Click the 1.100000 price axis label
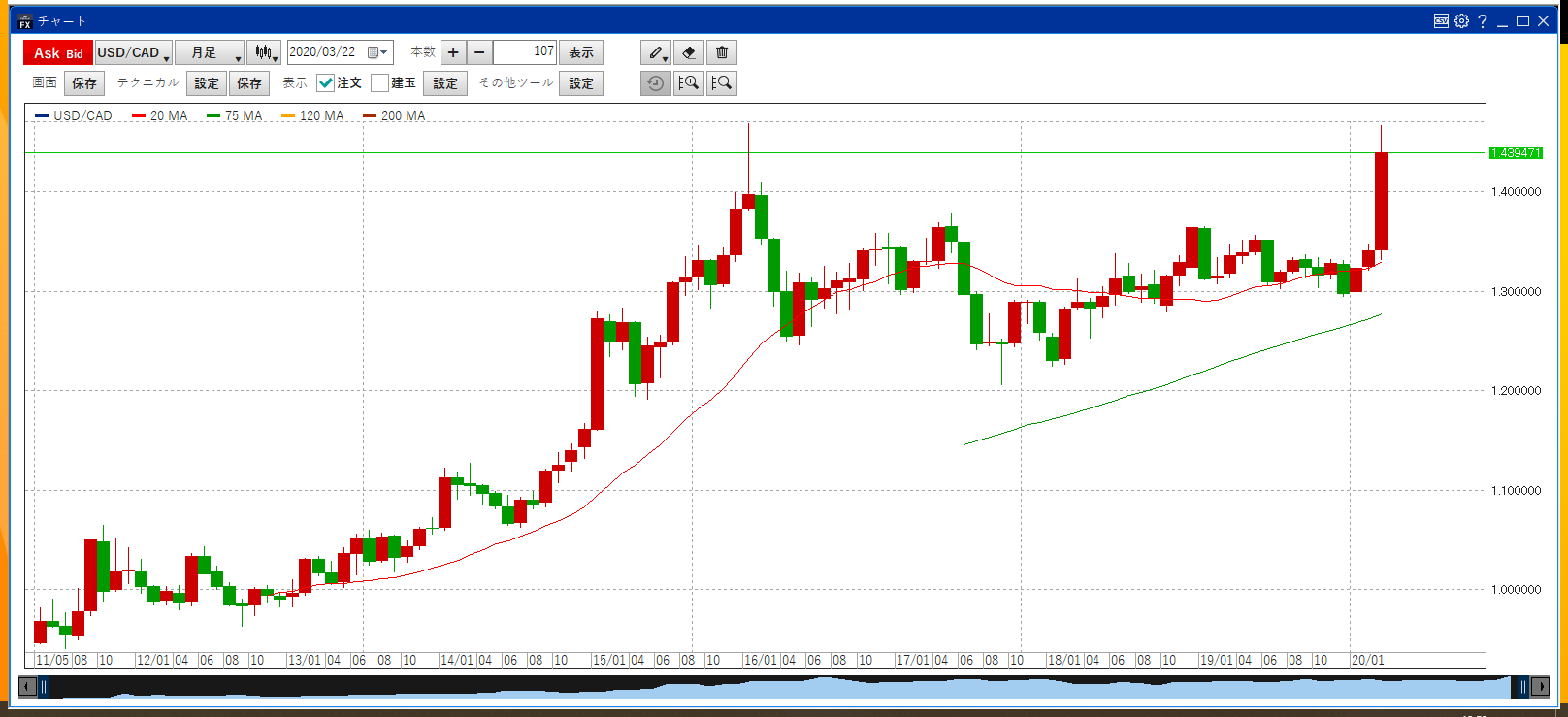 pyautogui.click(x=1516, y=491)
